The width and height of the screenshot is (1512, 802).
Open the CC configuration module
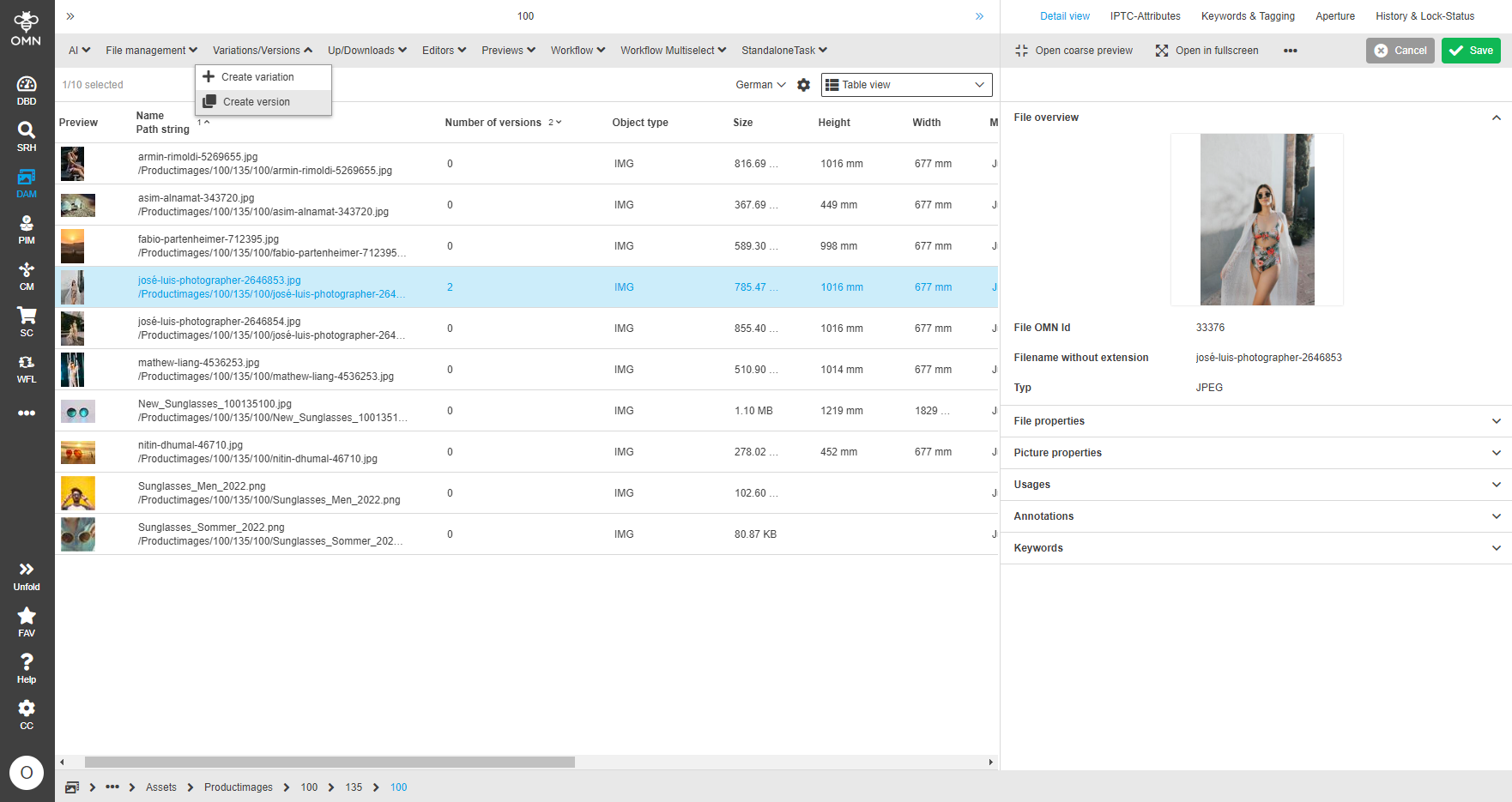click(x=27, y=712)
